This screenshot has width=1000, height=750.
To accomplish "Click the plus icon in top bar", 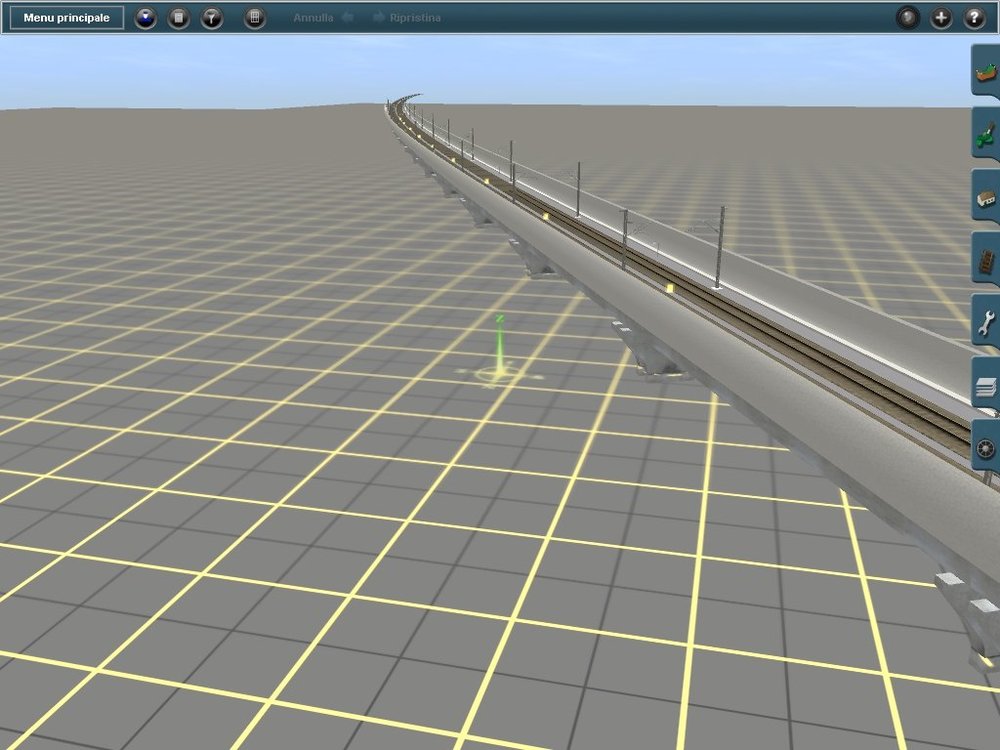I will [941, 18].
